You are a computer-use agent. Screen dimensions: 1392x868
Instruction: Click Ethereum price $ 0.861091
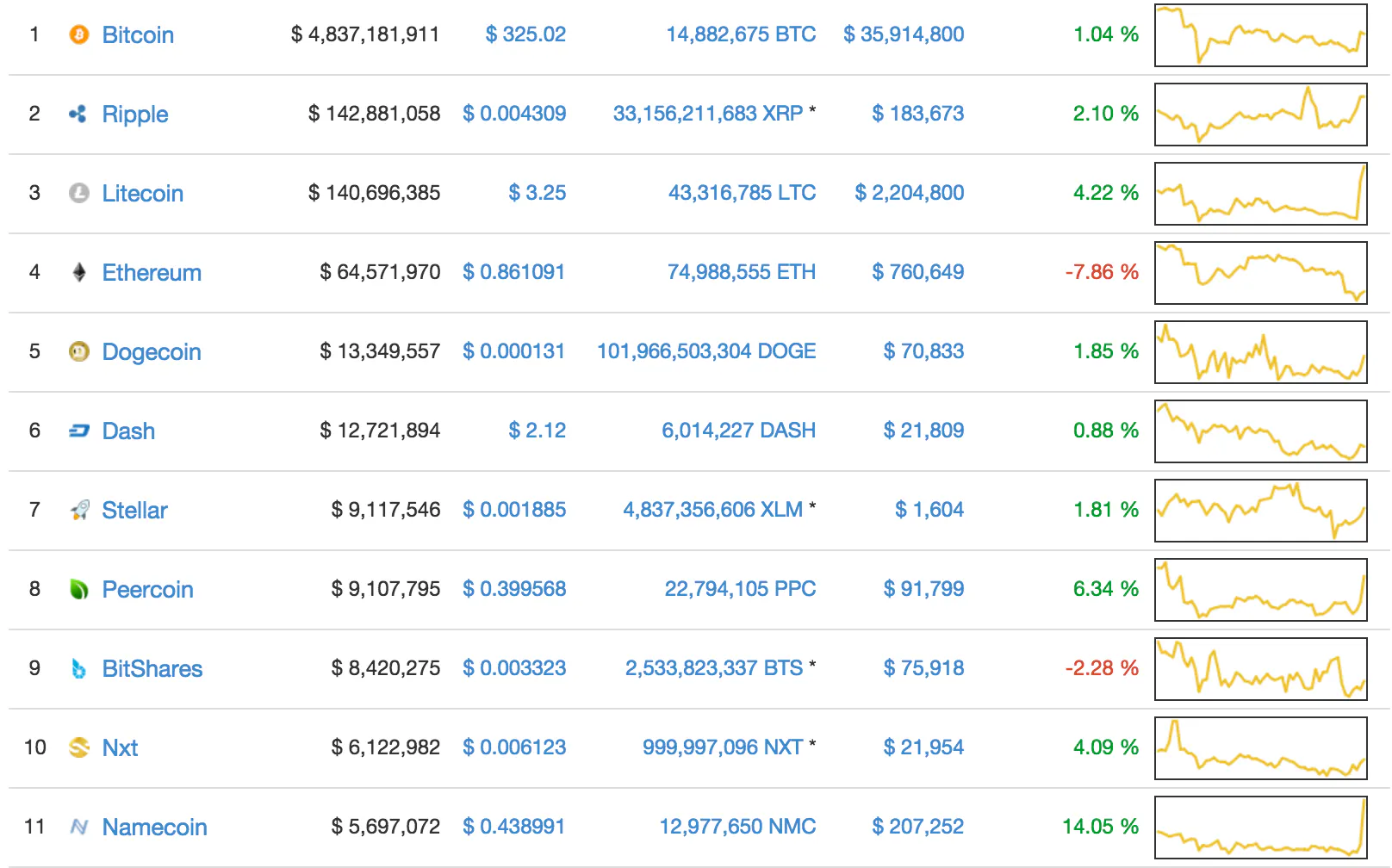[514, 272]
